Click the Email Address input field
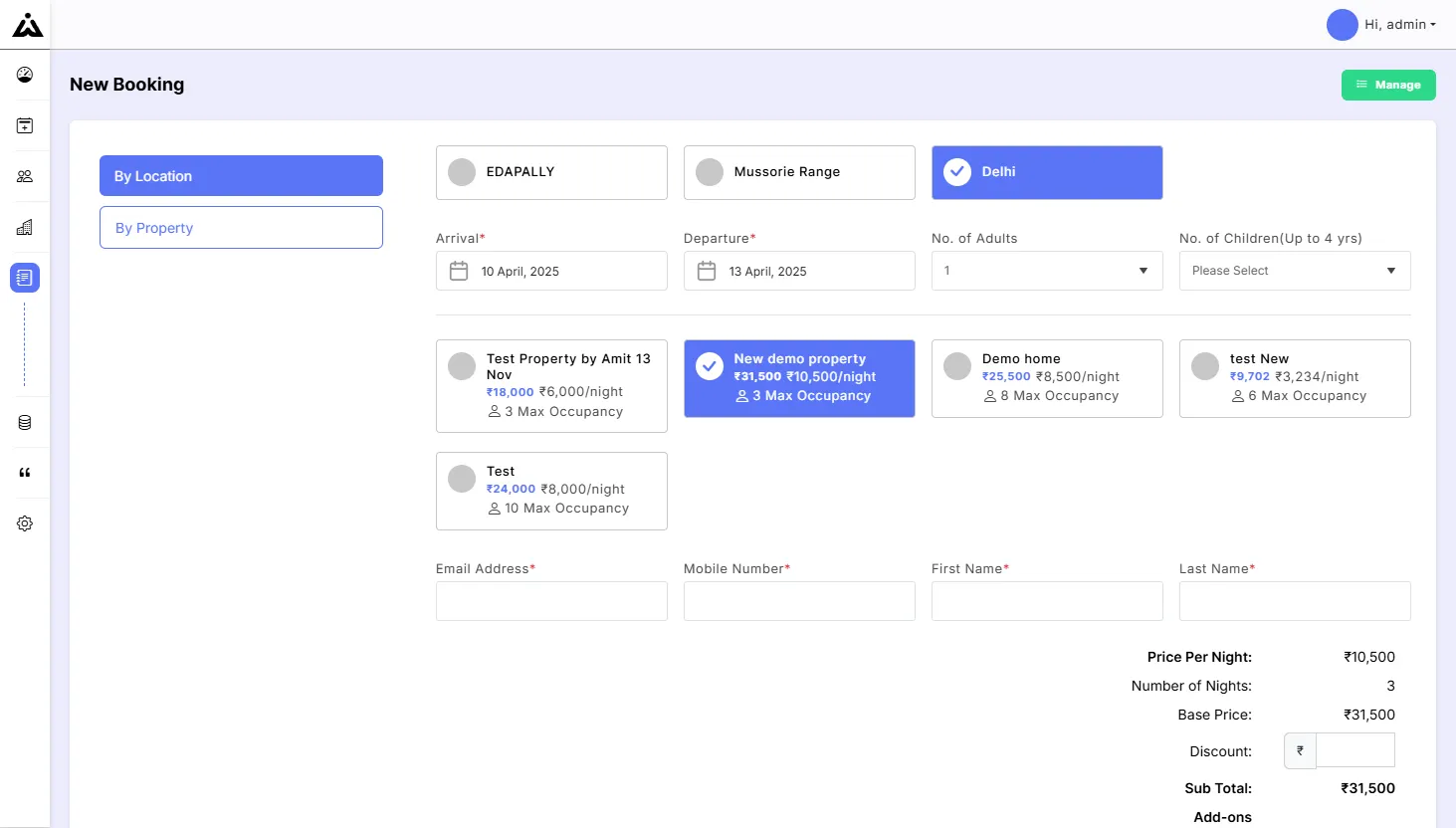Image resolution: width=1456 pixels, height=828 pixels. [550, 601]
